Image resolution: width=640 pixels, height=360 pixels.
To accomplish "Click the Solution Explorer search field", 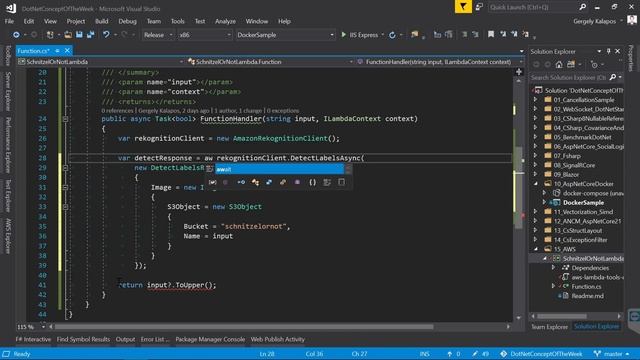I will tap(569, 77).
